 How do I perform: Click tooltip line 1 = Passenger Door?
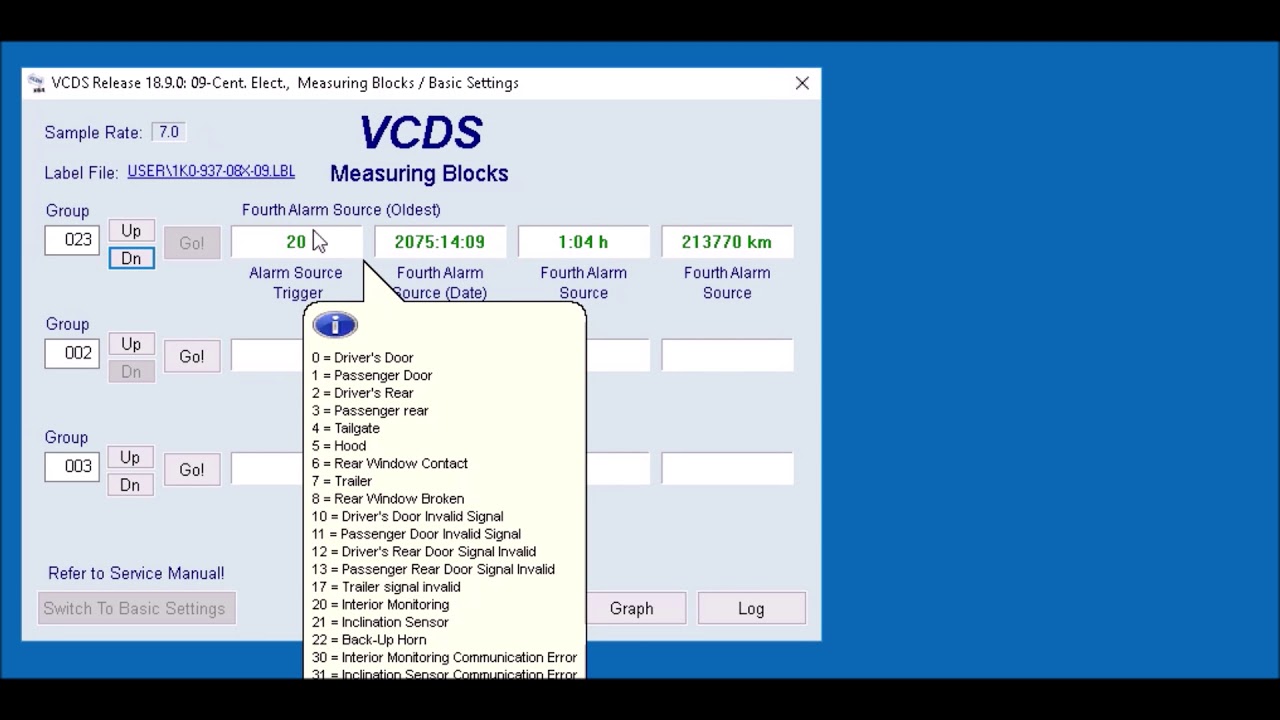point(372,375)
